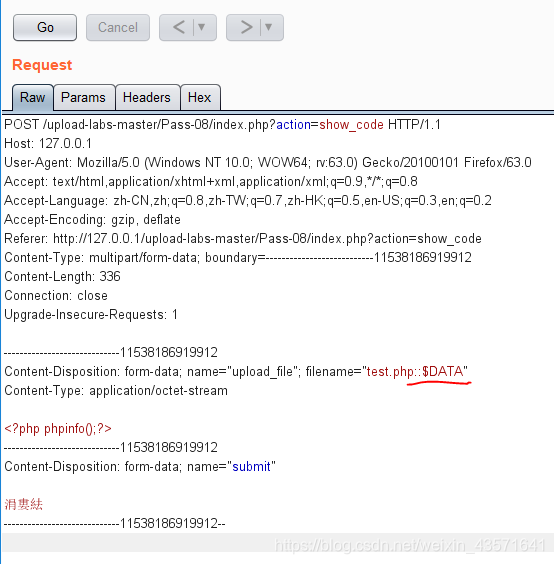Image resolution: width=554 pixels, height=564 pixels.
Task: Click the Referer header line
Action: (x=243, y=238)
